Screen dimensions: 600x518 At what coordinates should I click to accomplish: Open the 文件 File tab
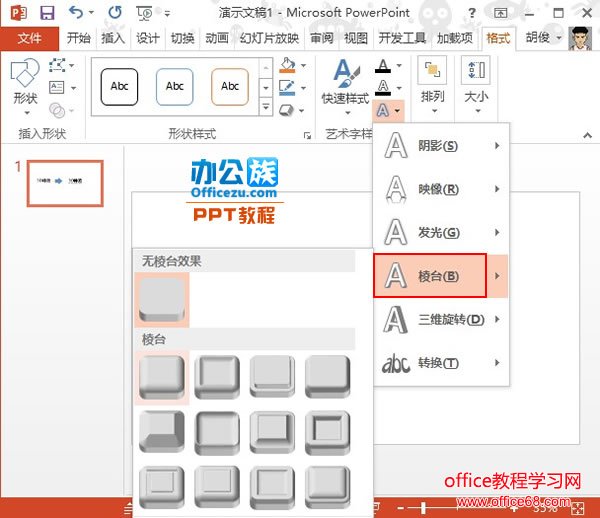(29, 38)
